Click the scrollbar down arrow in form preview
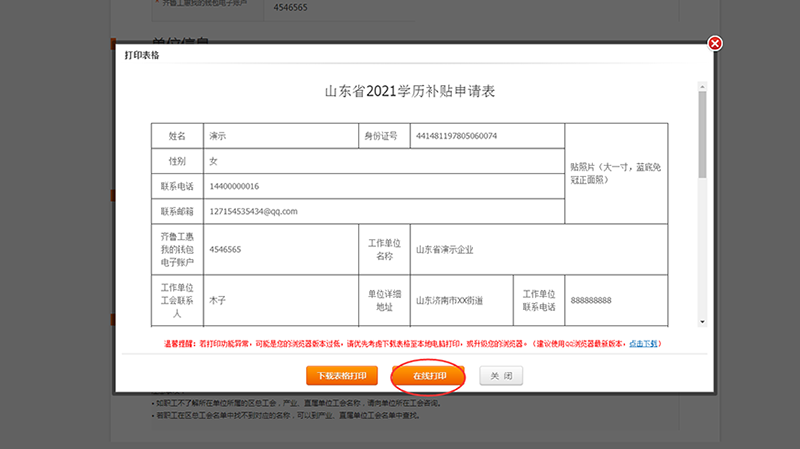800x449 pixels. (x=703, y=322)
